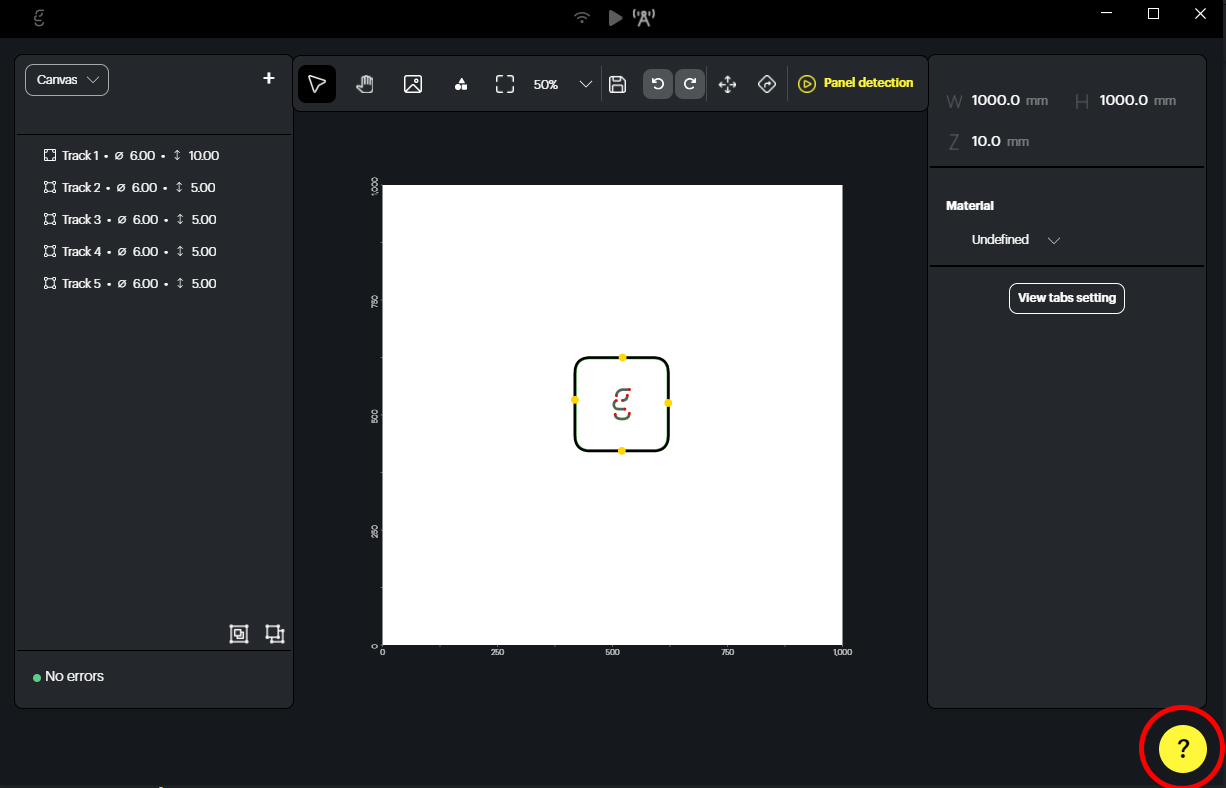The width and height of the screenshot is (1226, 788).
Task: Expand the Canvas dropdown
Action: [67, 80]
